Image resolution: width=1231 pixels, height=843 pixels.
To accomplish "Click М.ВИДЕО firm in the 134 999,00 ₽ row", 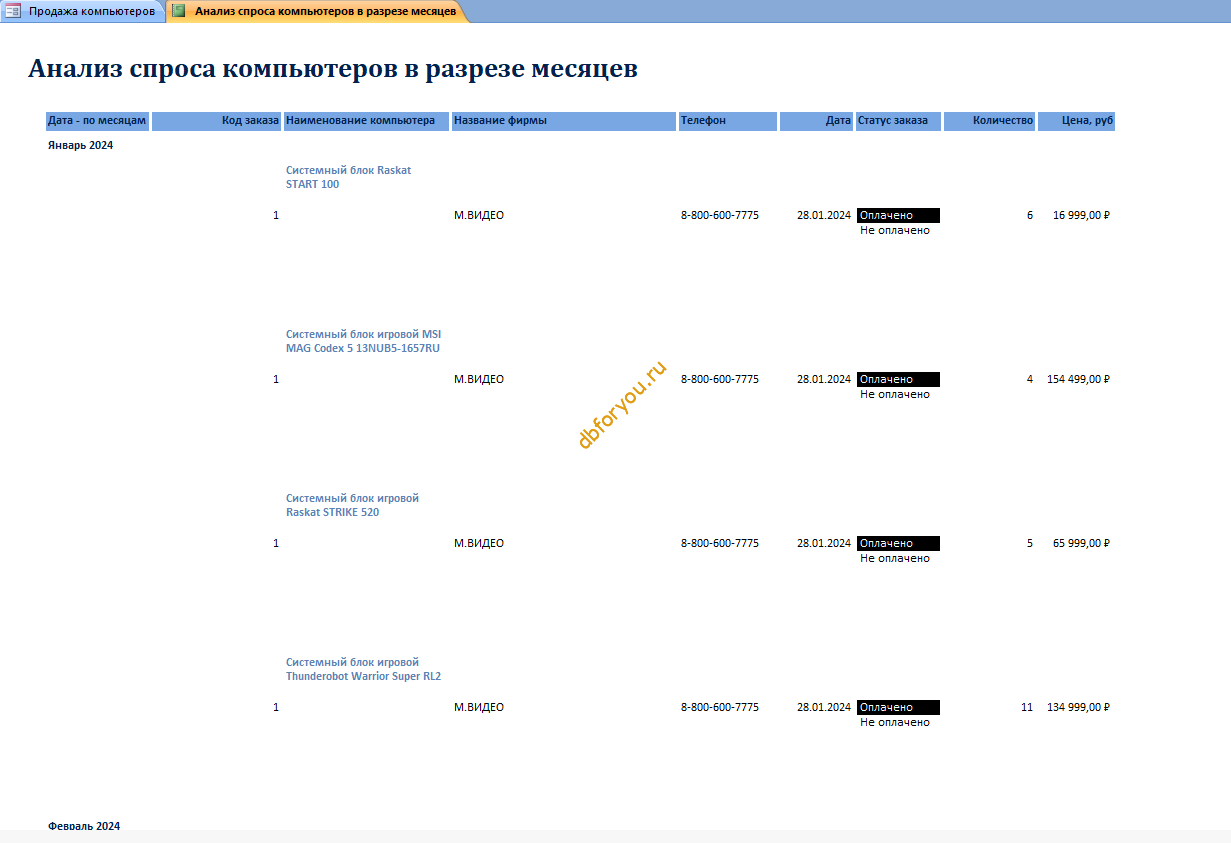I will click(x=479, y=707).
